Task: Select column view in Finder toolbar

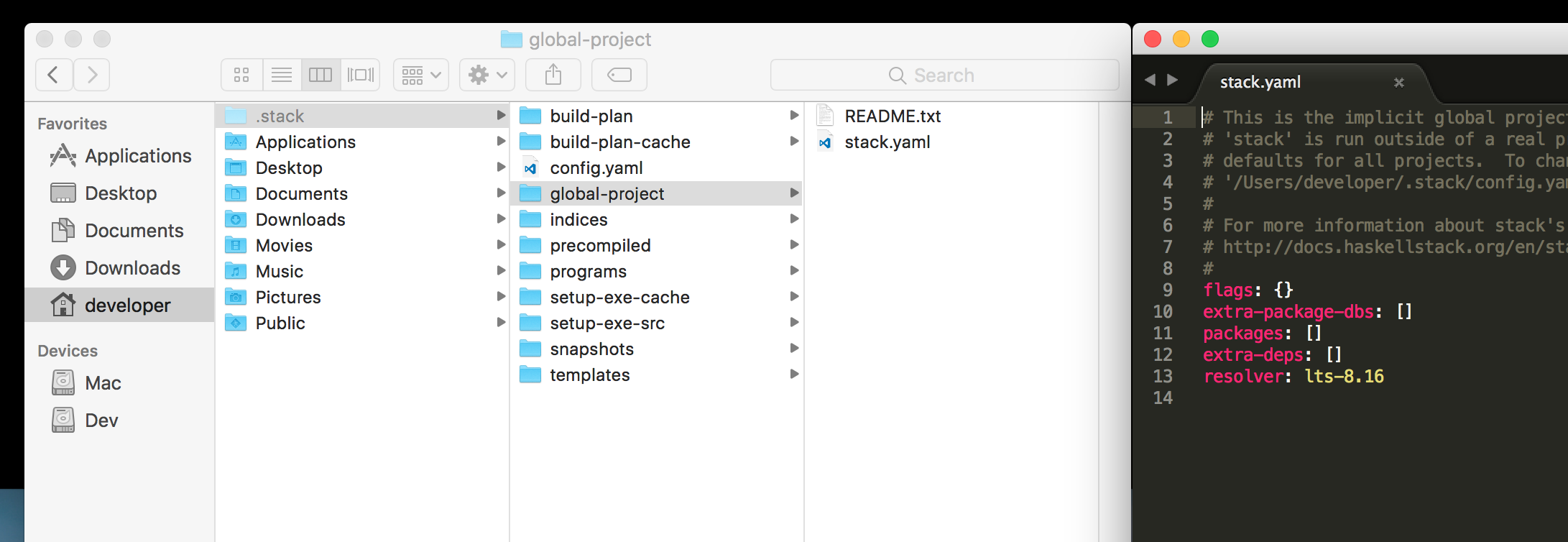Action: click(320, 75)
